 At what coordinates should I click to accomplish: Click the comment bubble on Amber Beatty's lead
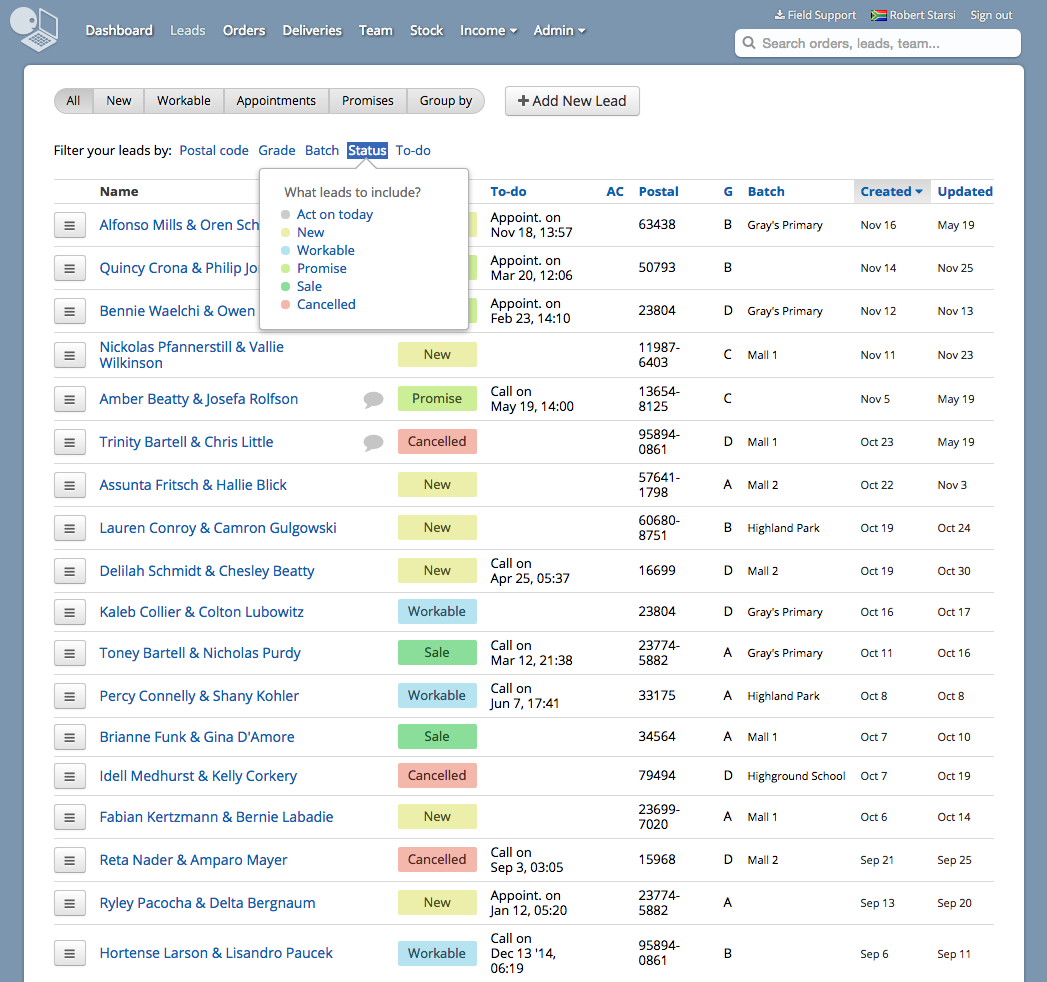[372, 399]
